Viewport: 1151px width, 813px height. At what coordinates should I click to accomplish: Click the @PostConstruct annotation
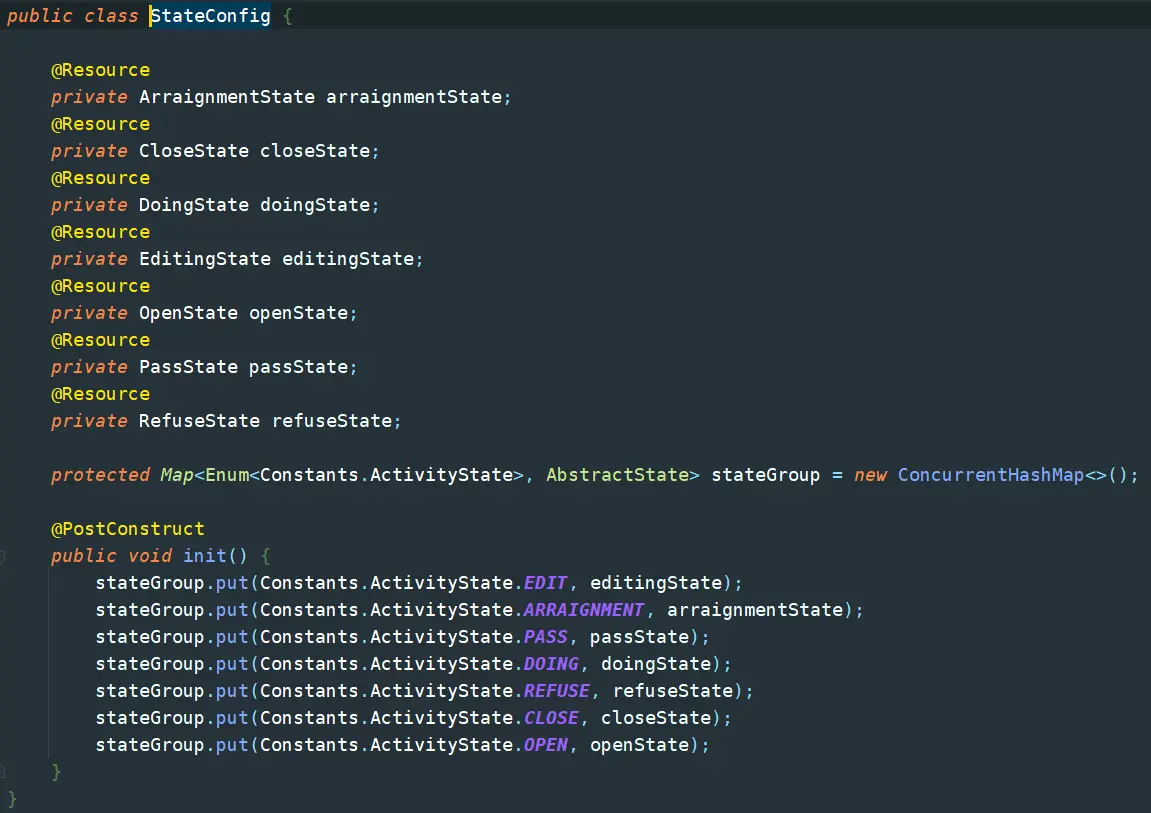click(x=127, y=529)
